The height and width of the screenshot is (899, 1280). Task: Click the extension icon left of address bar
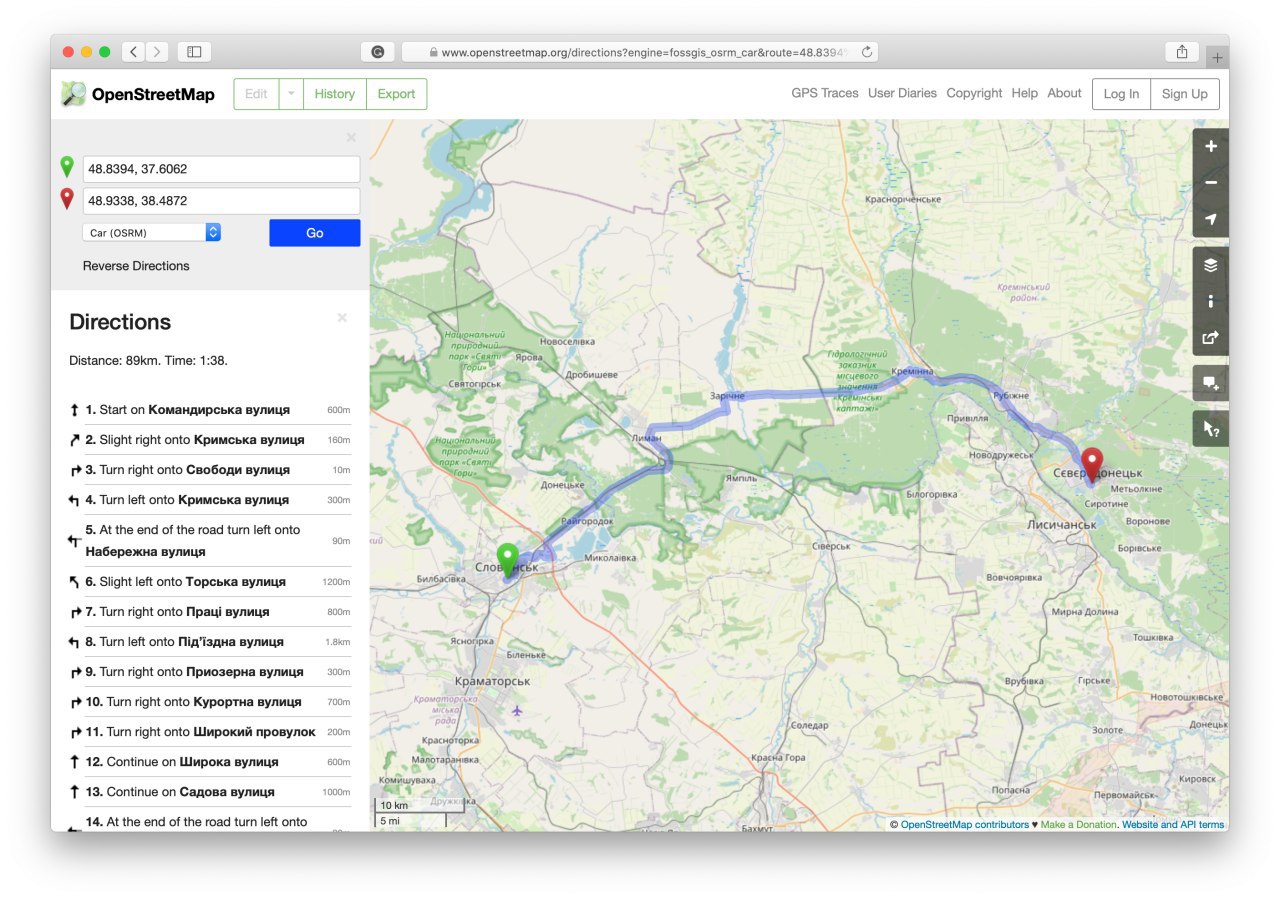pos(378,51)
